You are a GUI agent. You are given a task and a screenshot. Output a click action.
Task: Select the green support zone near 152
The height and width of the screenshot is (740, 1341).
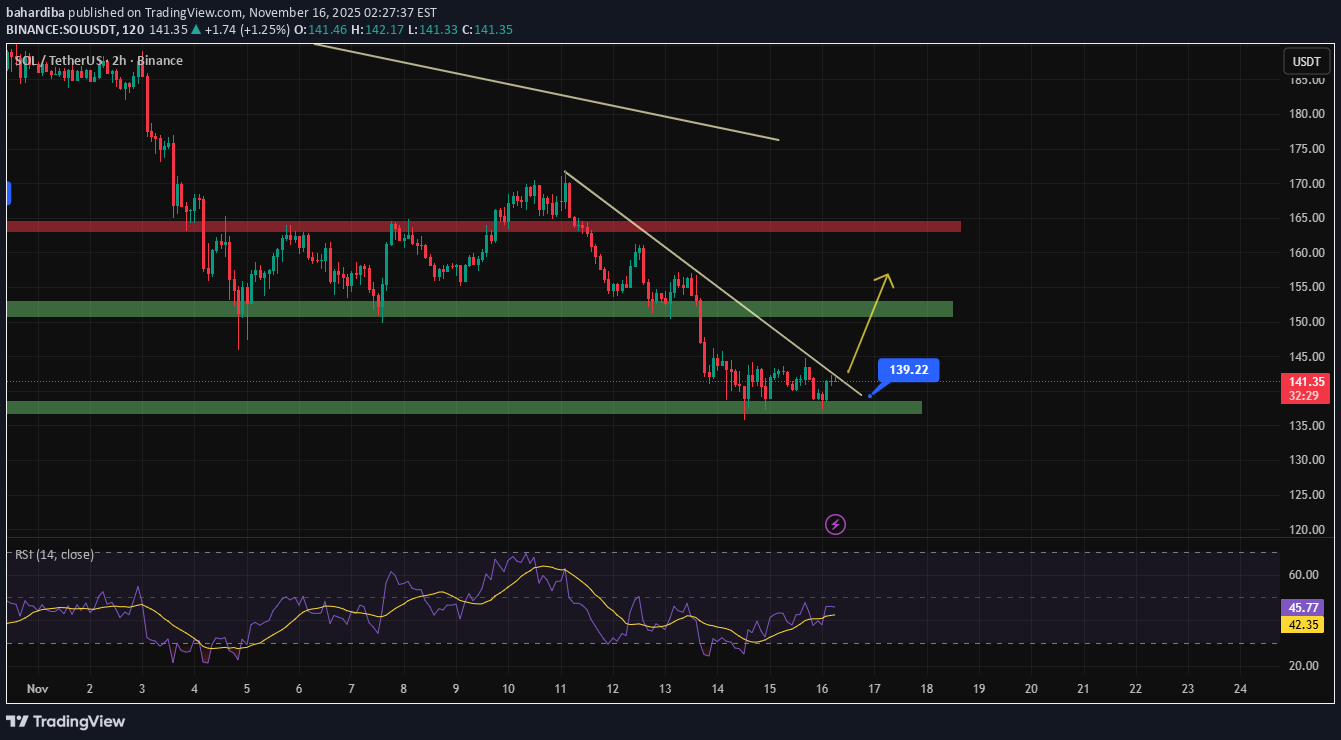click(x=480, y=309)
